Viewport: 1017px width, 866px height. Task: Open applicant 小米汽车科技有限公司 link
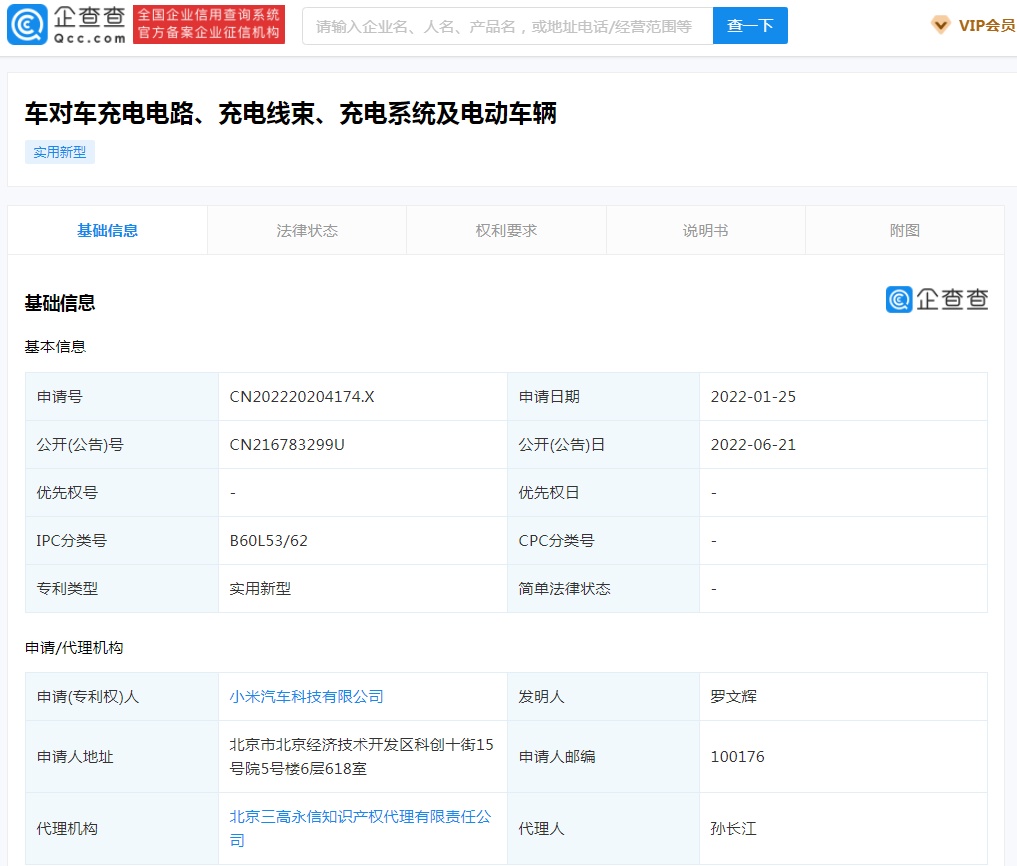tap(307, 697)
